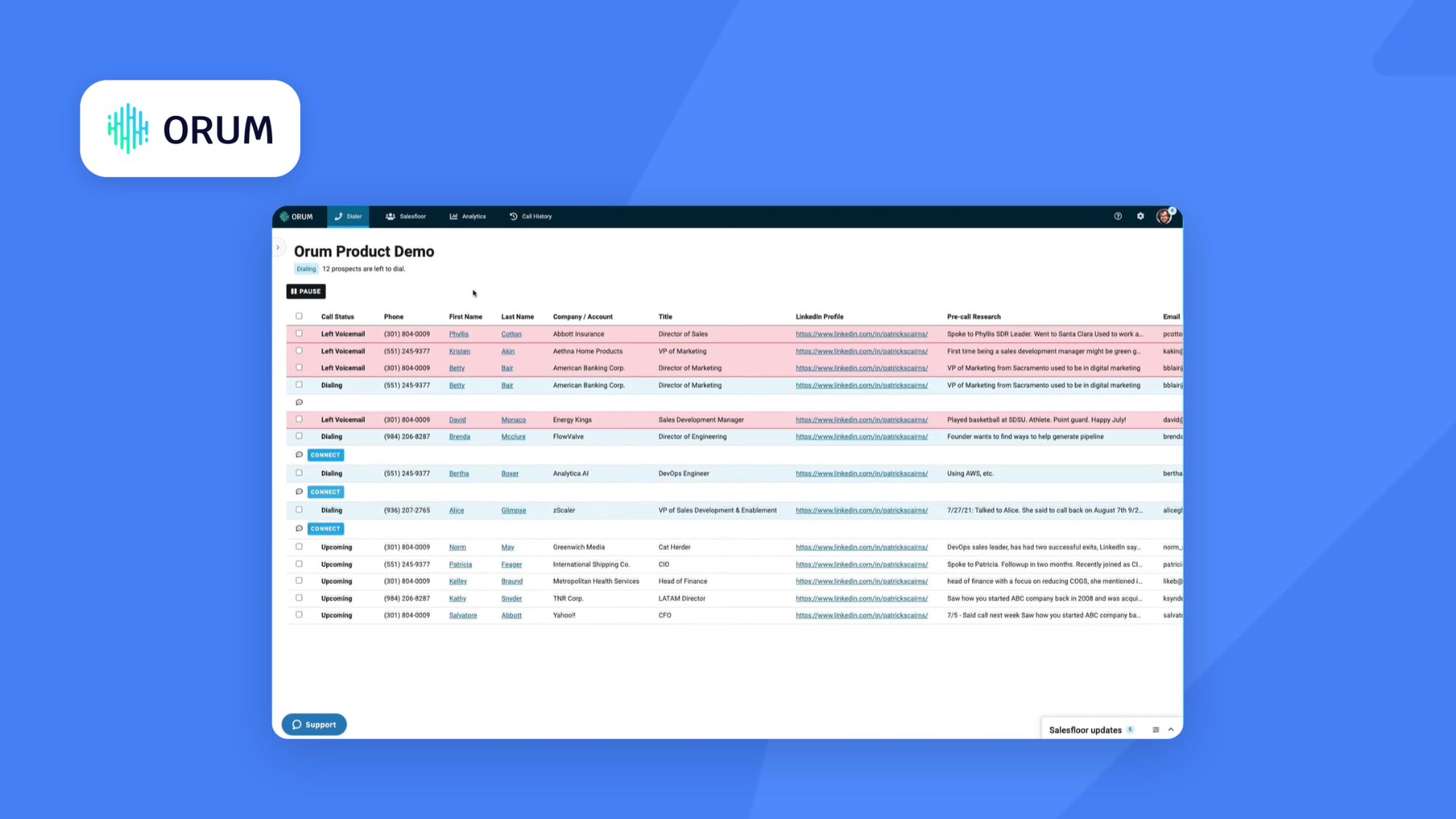Click the Greenwich Media company cell
1456x819 pixels.
pyautogui.click(x=579, y=547)
